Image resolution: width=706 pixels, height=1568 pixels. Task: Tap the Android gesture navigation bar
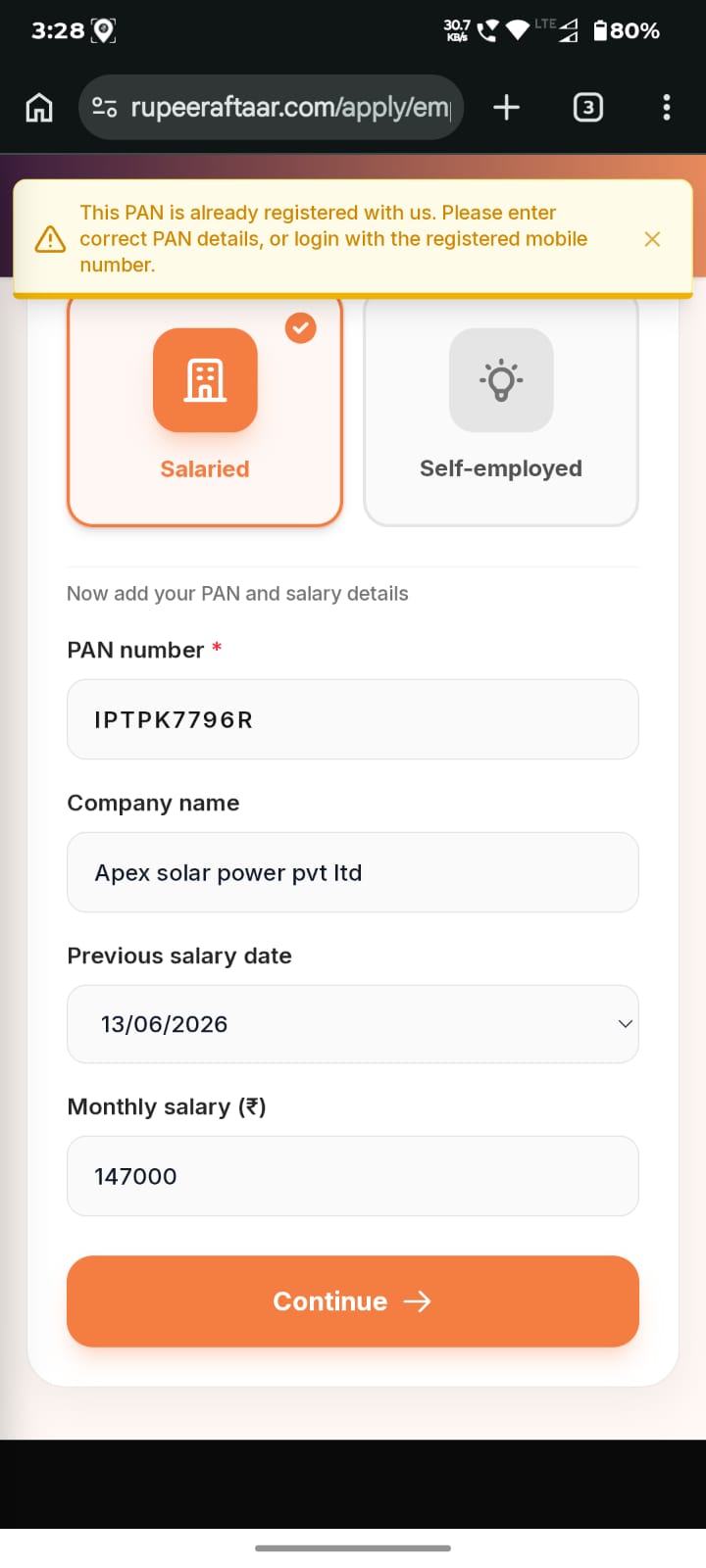pos(353,1548)
